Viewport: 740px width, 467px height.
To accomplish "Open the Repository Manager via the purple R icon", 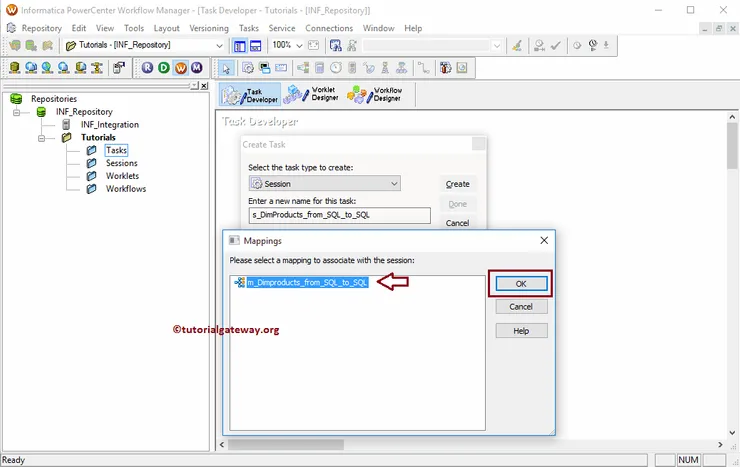I will coord(147,68).
